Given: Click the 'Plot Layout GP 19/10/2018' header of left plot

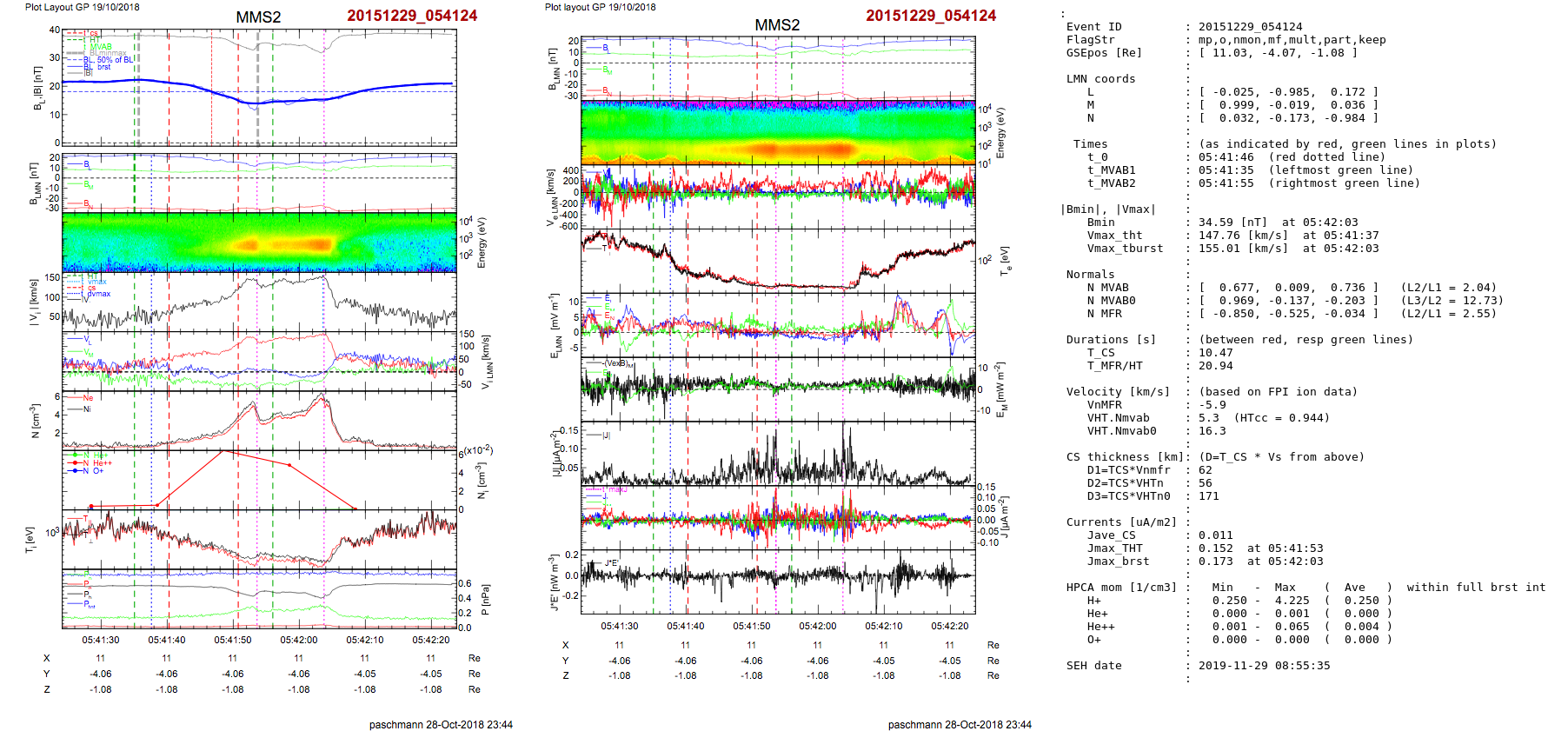Looking at the screenshot, I should tap(82, 7).
